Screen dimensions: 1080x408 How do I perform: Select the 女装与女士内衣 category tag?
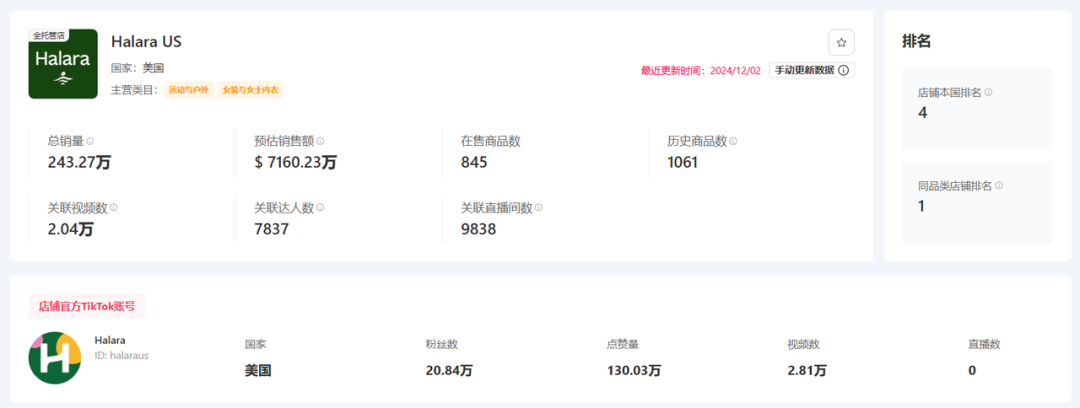pos(251,90)
